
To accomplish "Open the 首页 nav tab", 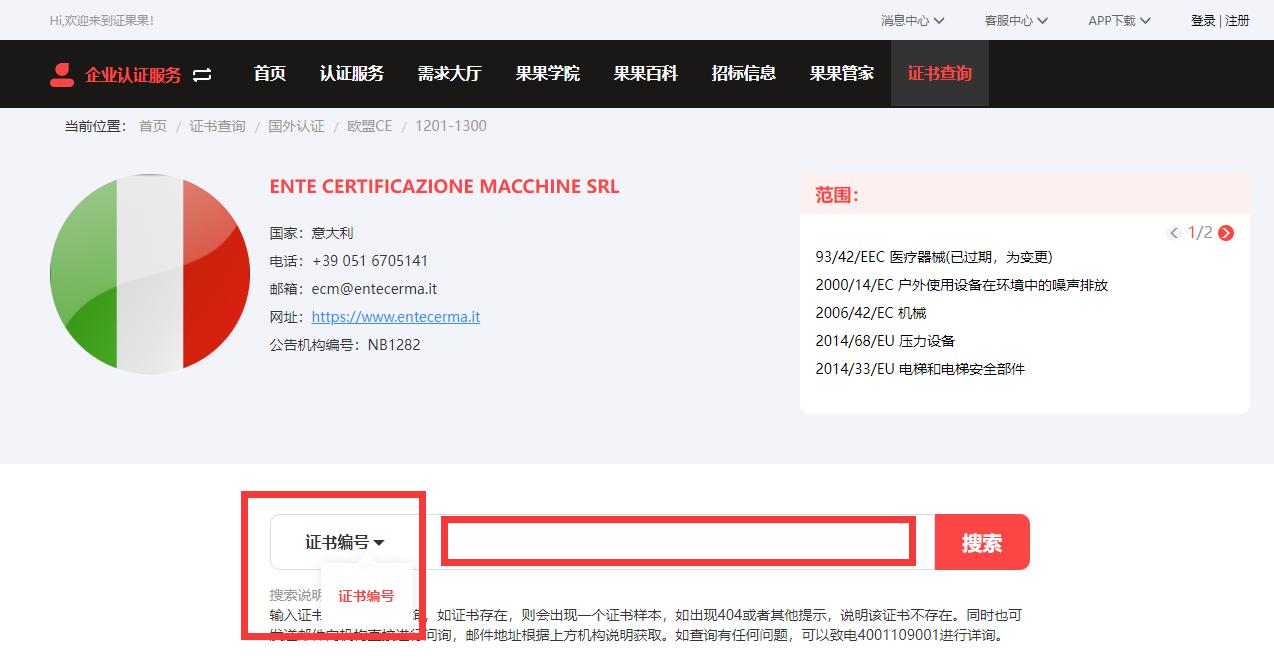I will point(270,74).
